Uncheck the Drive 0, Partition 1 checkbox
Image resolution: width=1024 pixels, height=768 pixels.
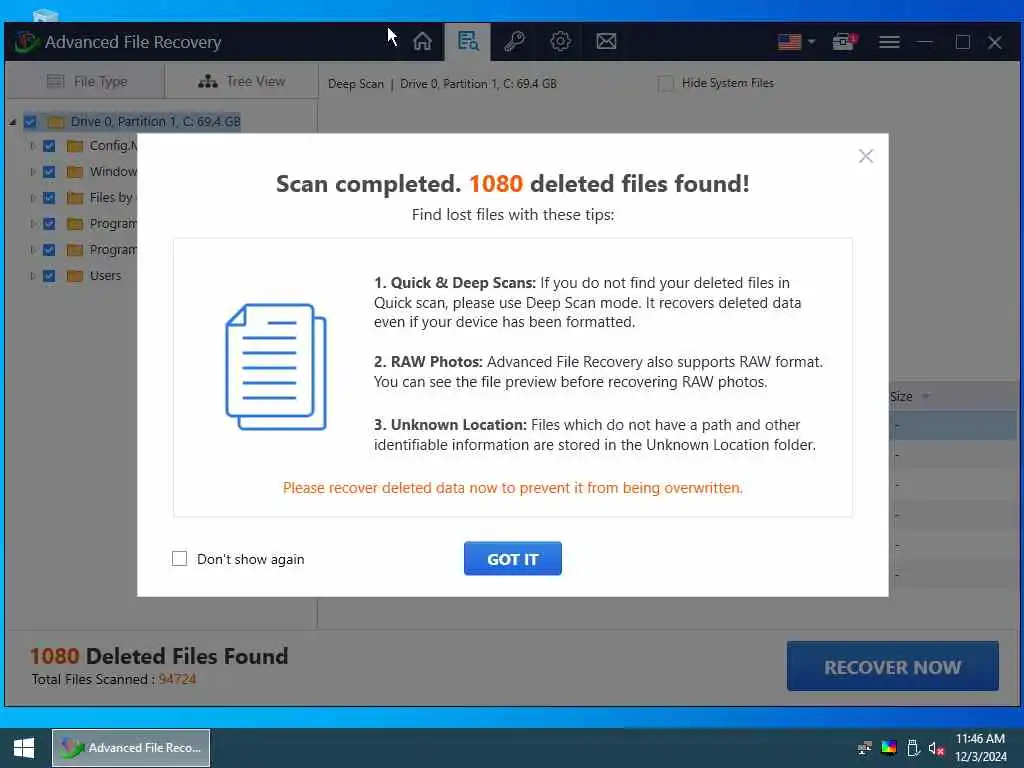click(30, 121)
